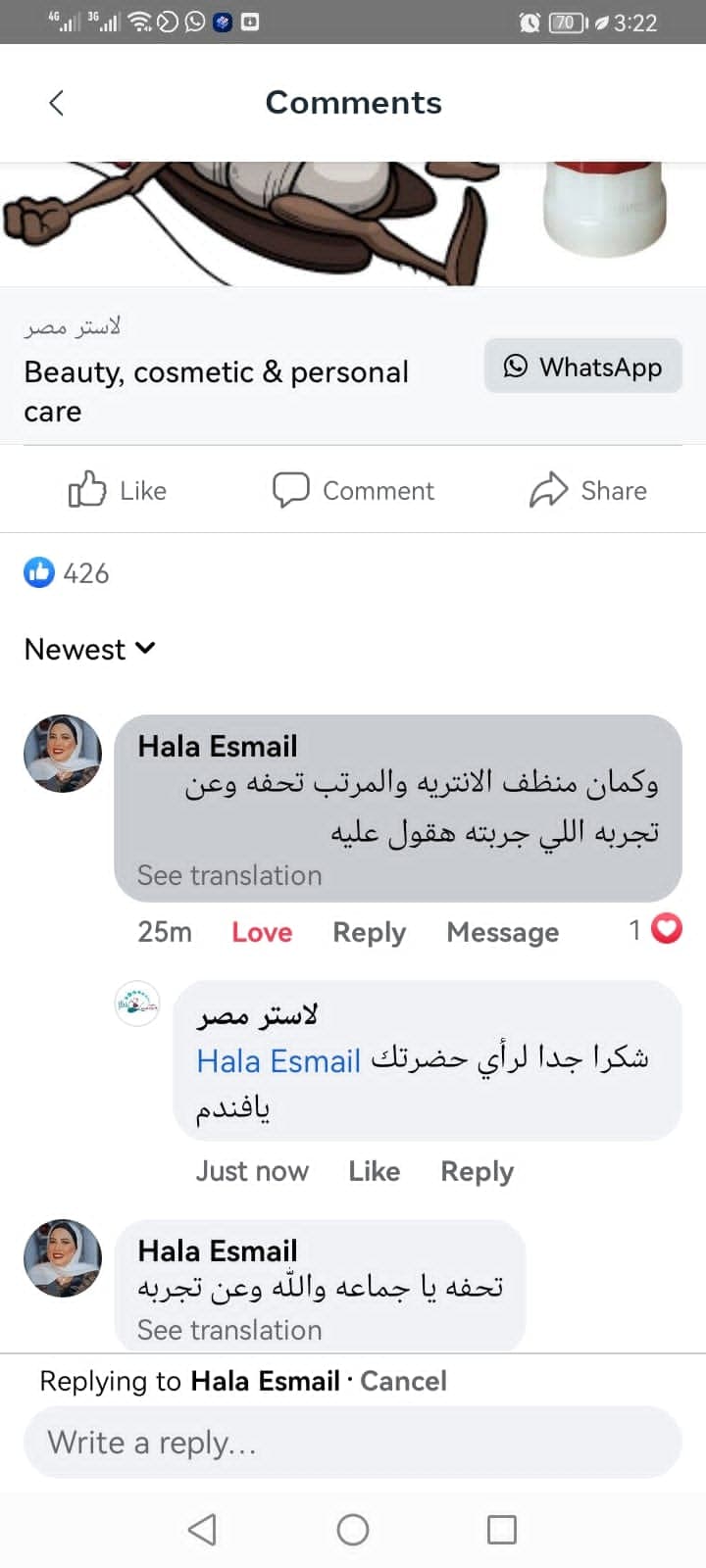Image resolution: width=706 pixels, height=1568 pixels.
Task: Like the reply from لاستر مصر
Action: [374, 1170]
